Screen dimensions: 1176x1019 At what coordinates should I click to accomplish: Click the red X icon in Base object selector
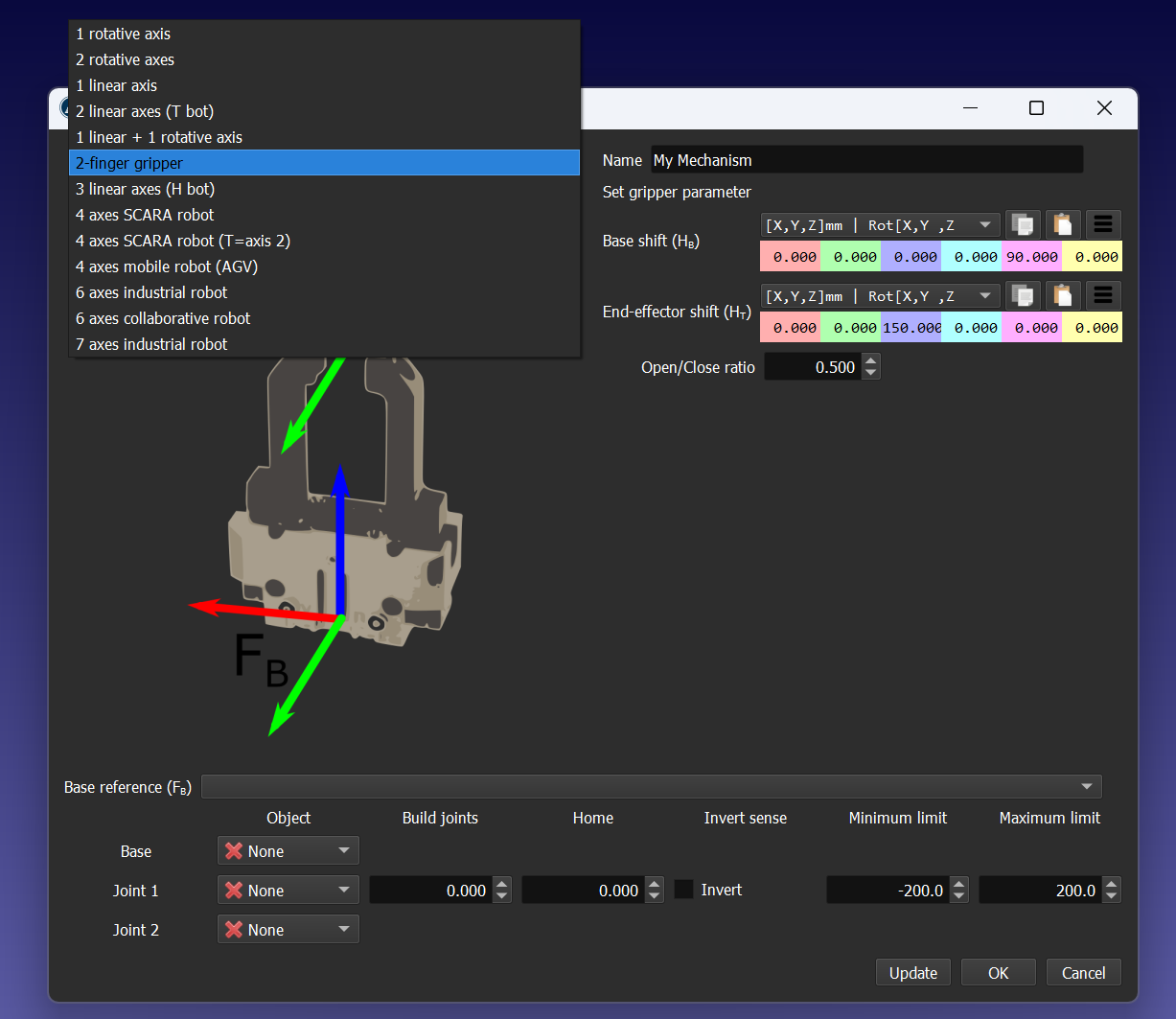[233, 851]
